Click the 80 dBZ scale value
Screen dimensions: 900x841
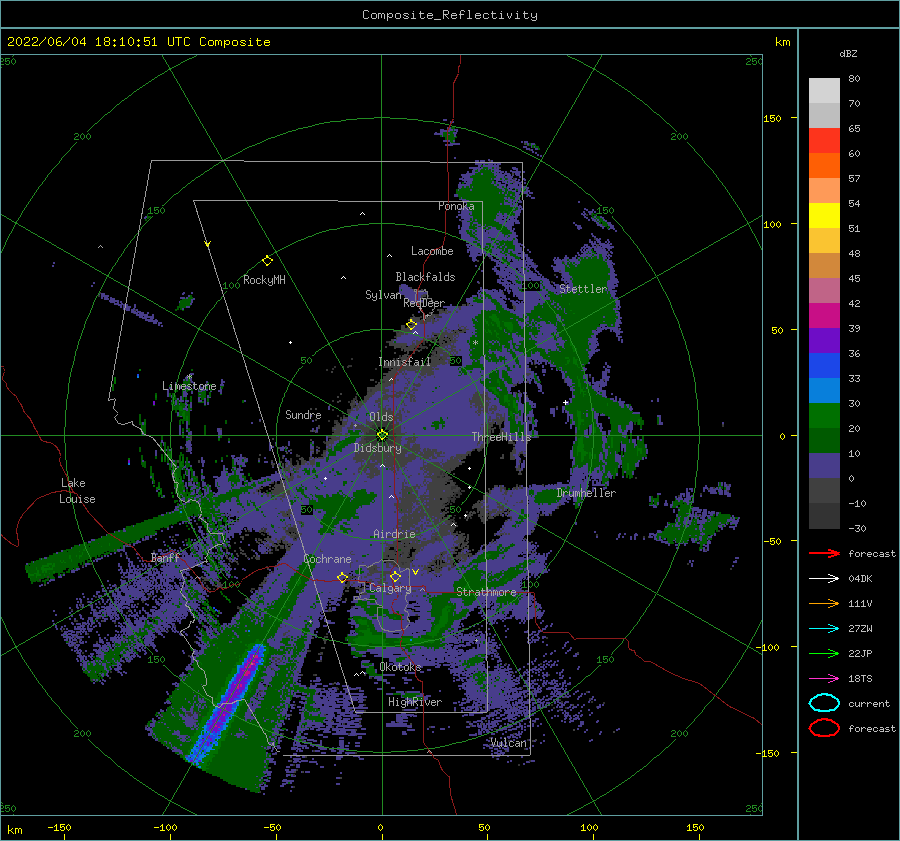point(854,79)
